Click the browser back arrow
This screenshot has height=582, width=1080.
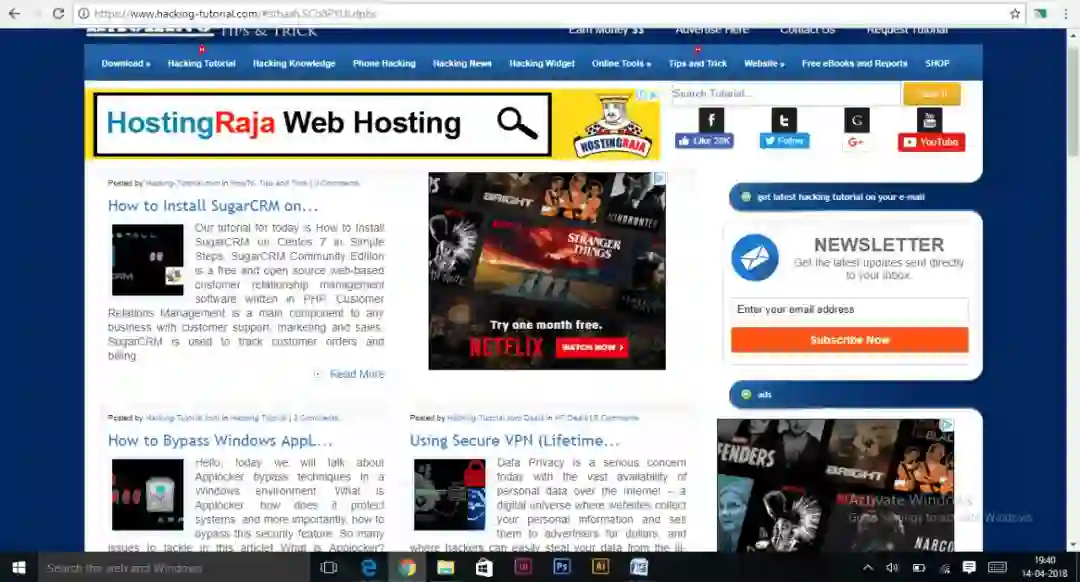14,13
